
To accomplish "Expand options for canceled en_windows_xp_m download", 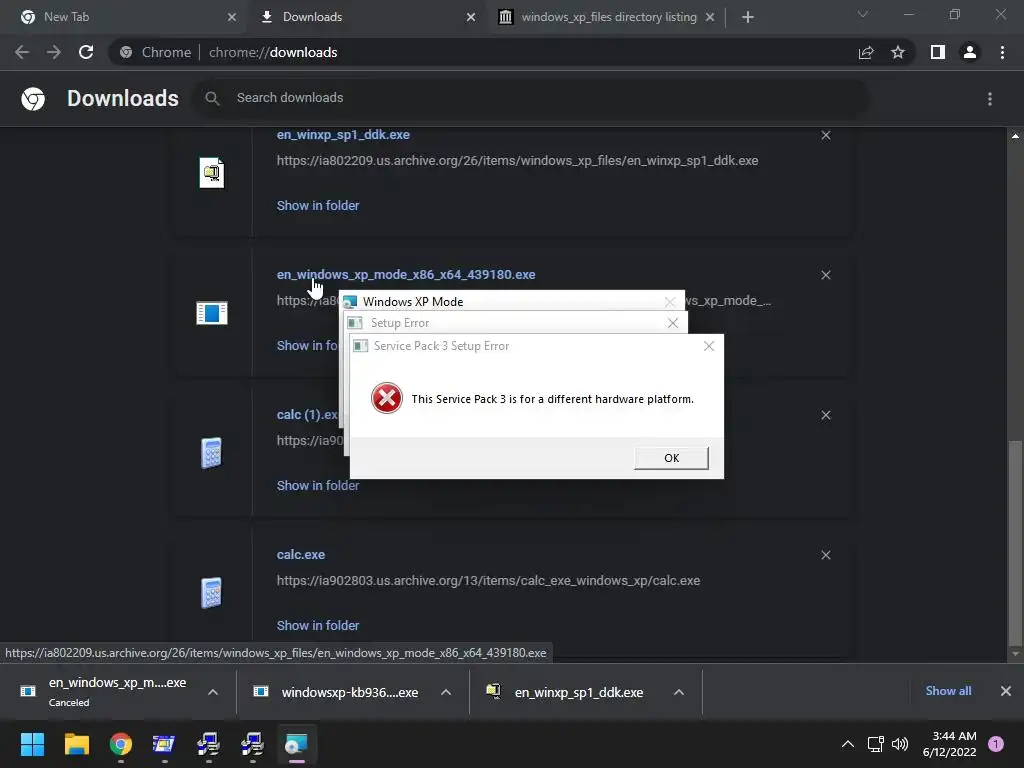I will (213, 692).
